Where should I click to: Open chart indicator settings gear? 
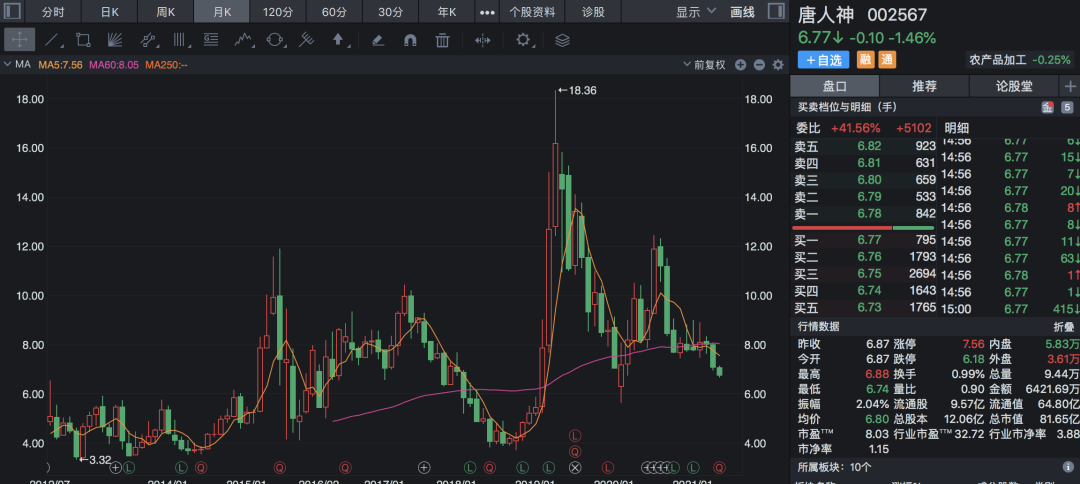[x=778, y=65]
